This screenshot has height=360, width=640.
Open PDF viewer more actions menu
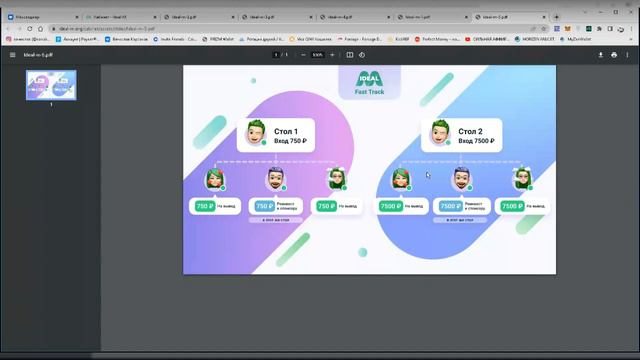627,55
